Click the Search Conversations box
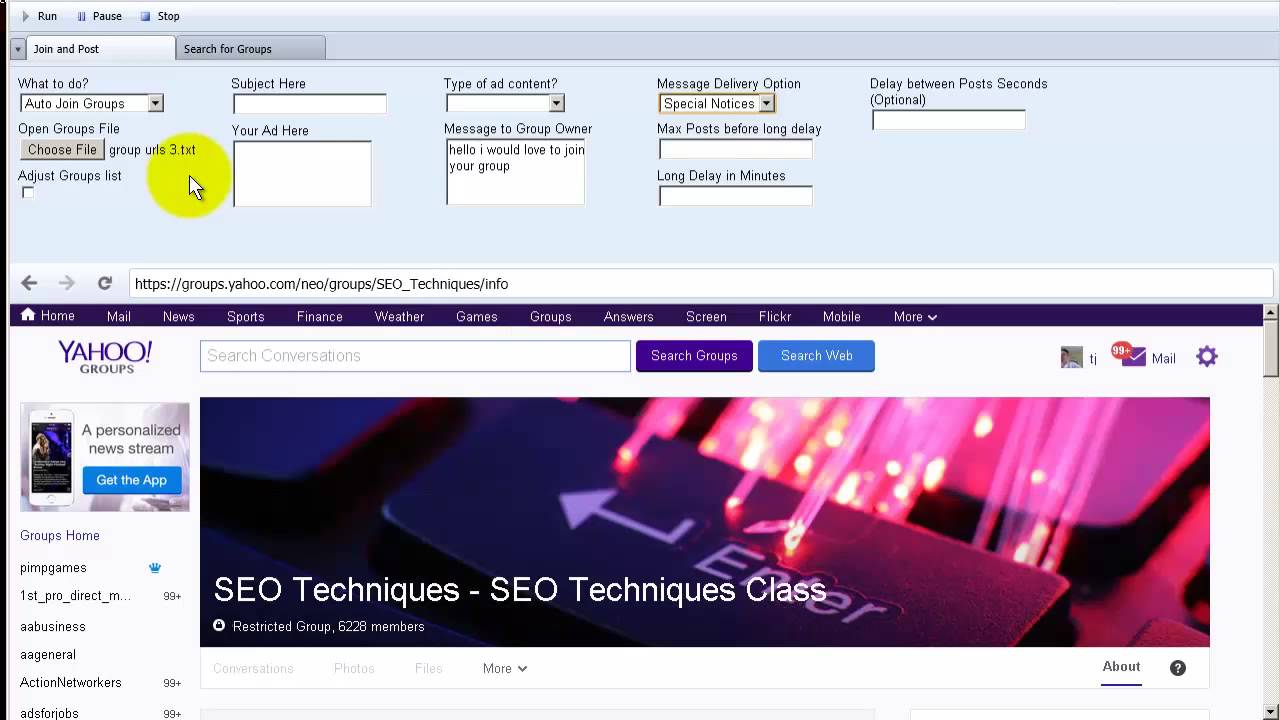The width and height of the screenshot is (1280, 720). tap(415, 356)
